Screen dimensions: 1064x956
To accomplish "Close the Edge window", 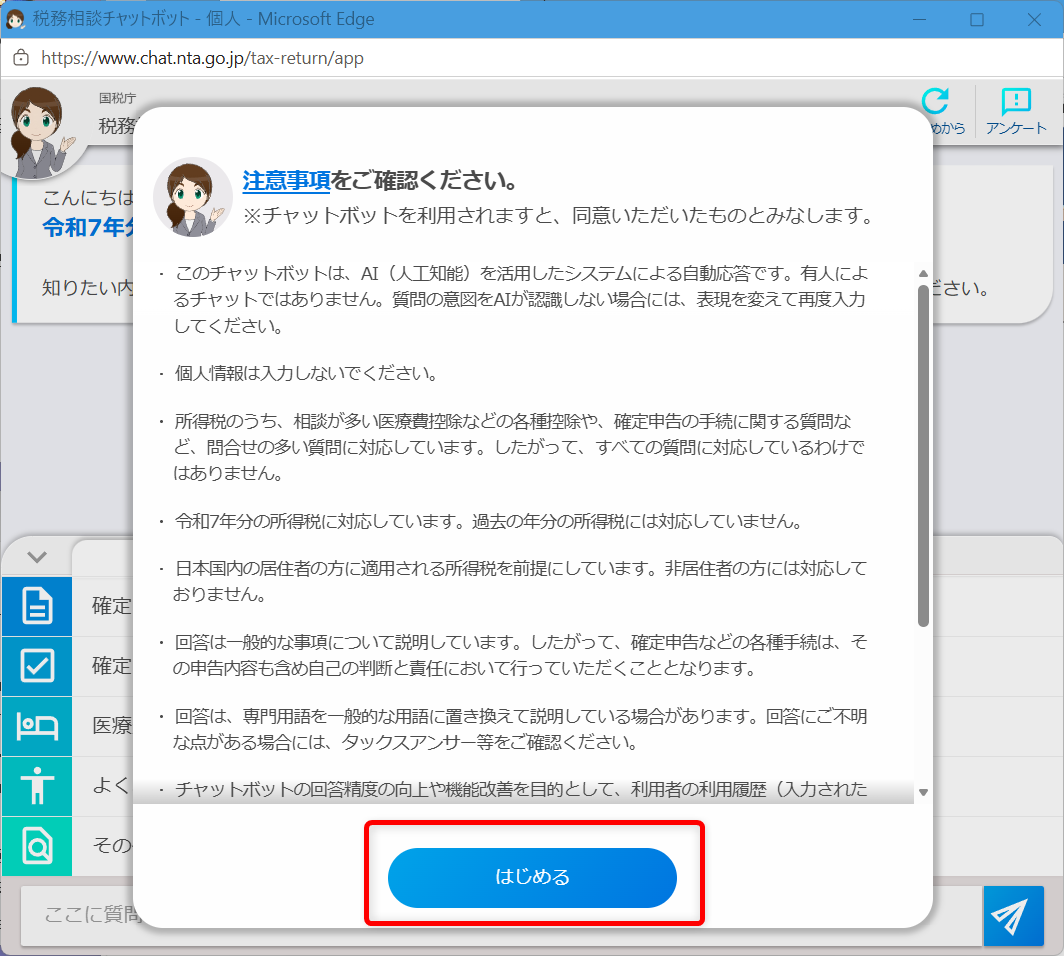I will point(1034,19).
